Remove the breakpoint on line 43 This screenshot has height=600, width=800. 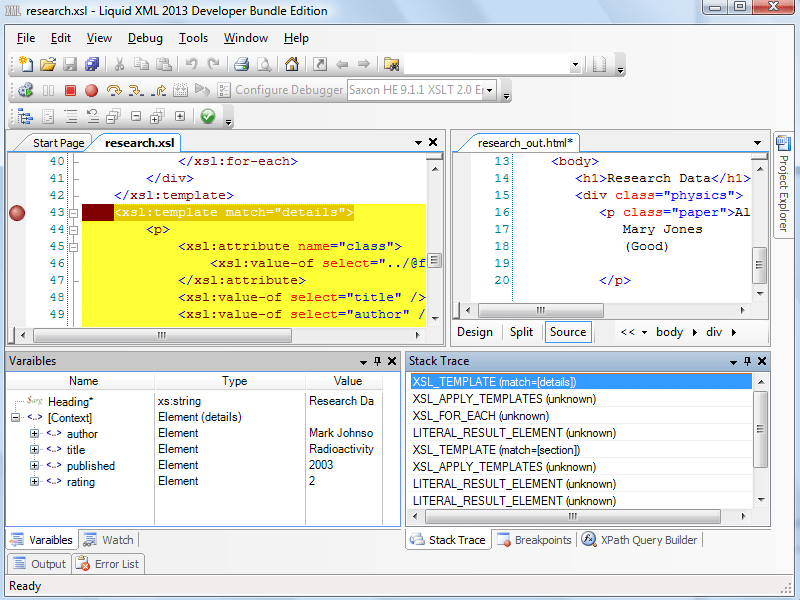[17, 213]
